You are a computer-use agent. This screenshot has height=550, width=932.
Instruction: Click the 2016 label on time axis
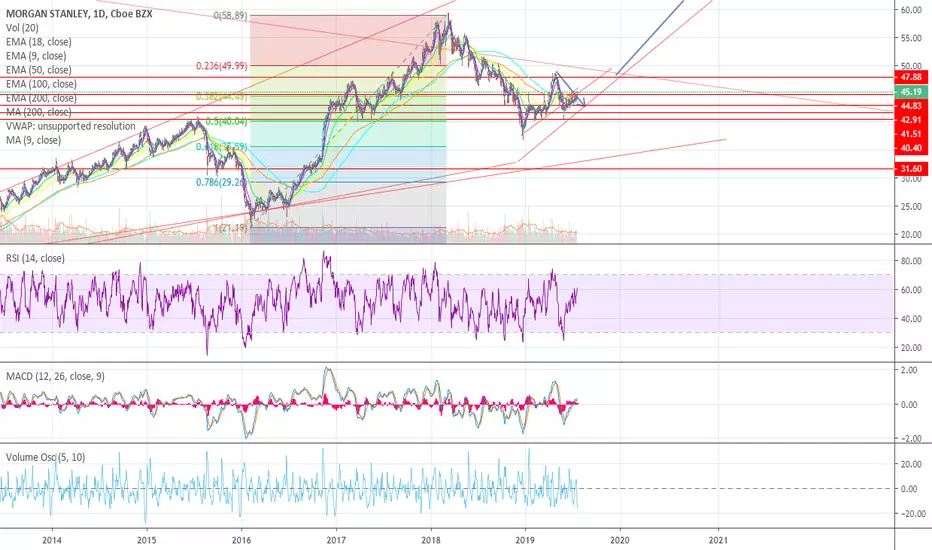click(241, 540)
